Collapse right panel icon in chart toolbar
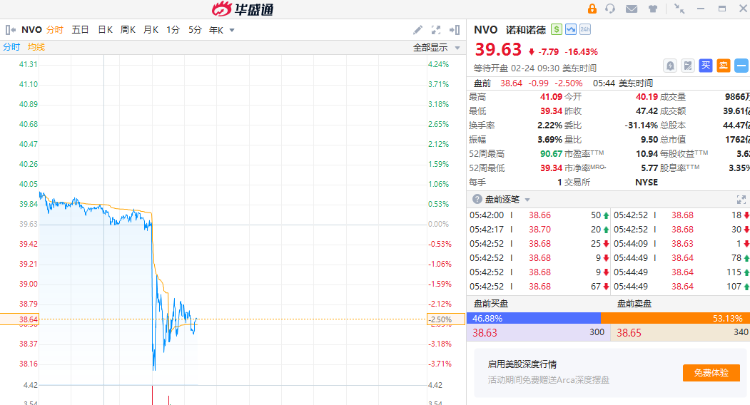Image resolution: width=750 pixels, height=405 pixels. [454, 30]
